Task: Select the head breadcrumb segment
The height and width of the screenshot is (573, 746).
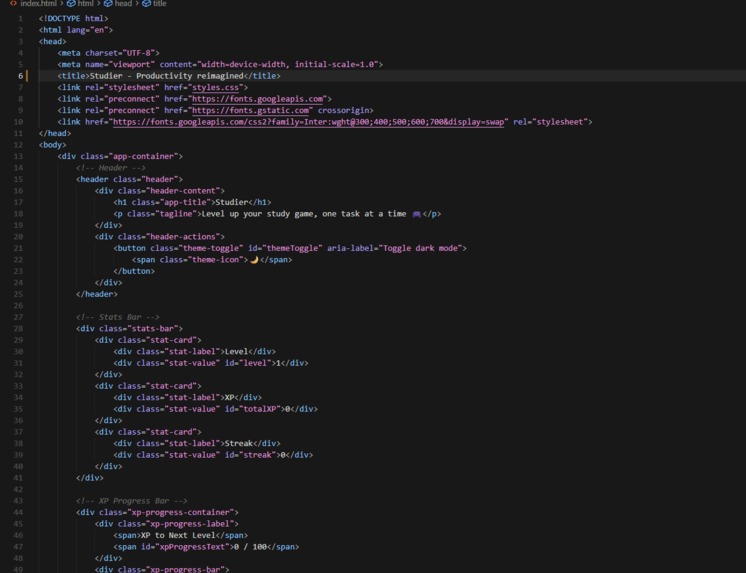Action: click(x=123, y=3)
